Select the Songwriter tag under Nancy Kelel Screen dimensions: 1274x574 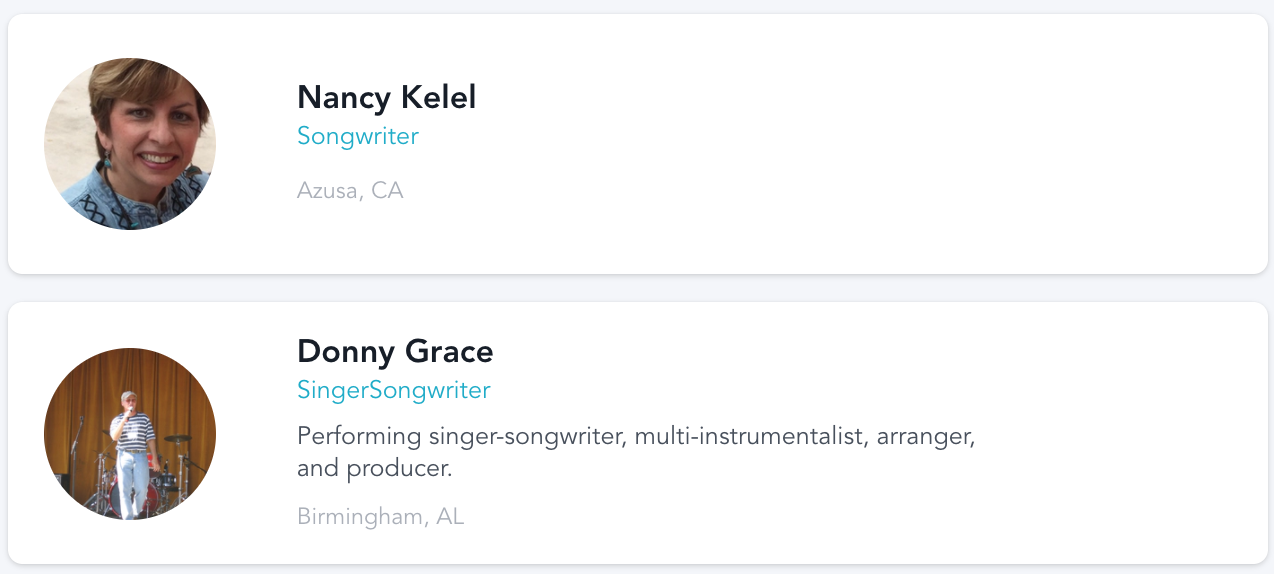pyautogui.click(x=358, y=137)
